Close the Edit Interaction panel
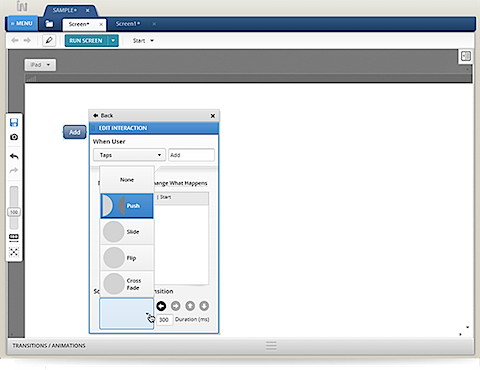480x370 pixels. (x=213, y=116)
